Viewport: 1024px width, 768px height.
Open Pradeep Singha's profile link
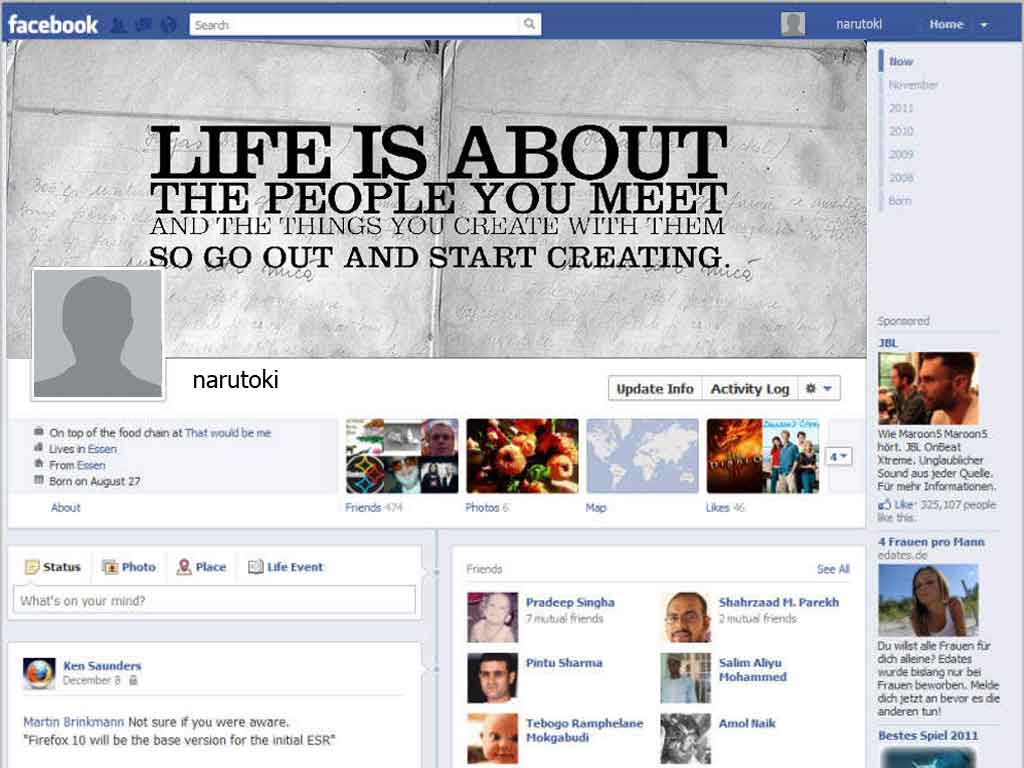[570, 602]
